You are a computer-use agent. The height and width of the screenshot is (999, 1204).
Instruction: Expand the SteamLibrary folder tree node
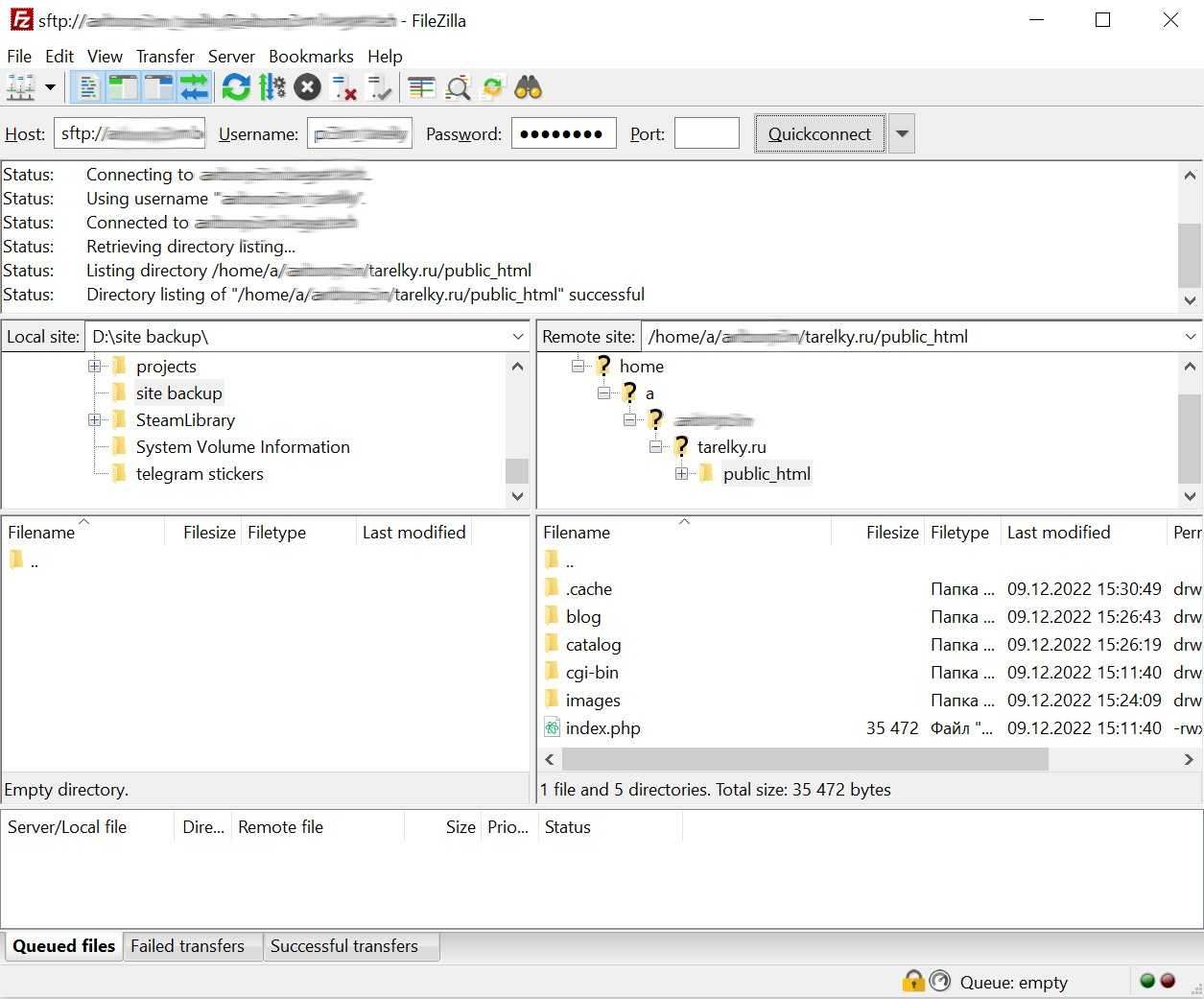(x=94, y=420)
